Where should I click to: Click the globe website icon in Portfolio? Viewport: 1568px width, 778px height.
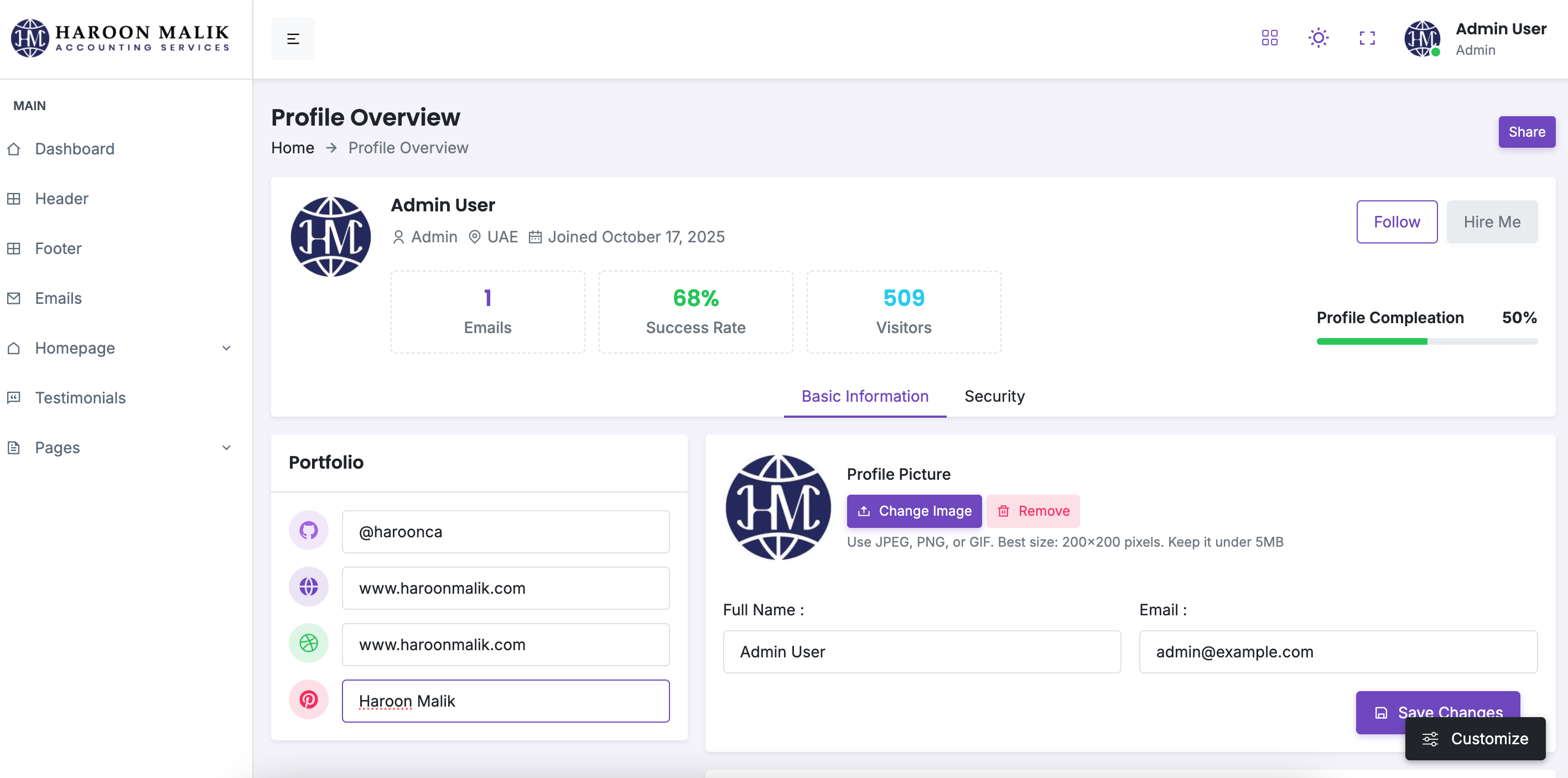click(309, 587)
